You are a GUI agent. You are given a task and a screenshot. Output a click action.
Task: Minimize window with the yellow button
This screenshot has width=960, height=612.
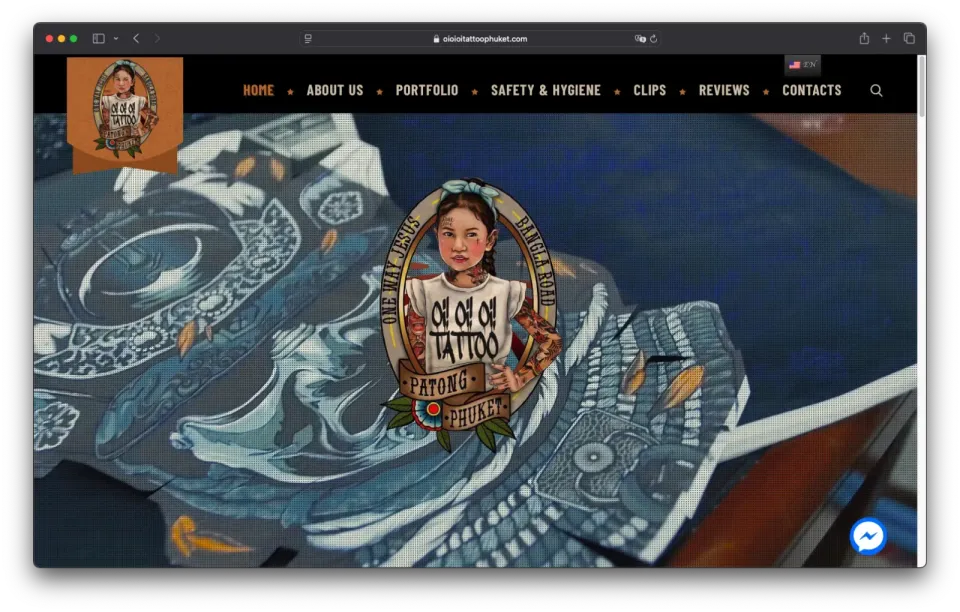(x=61, y=39)
